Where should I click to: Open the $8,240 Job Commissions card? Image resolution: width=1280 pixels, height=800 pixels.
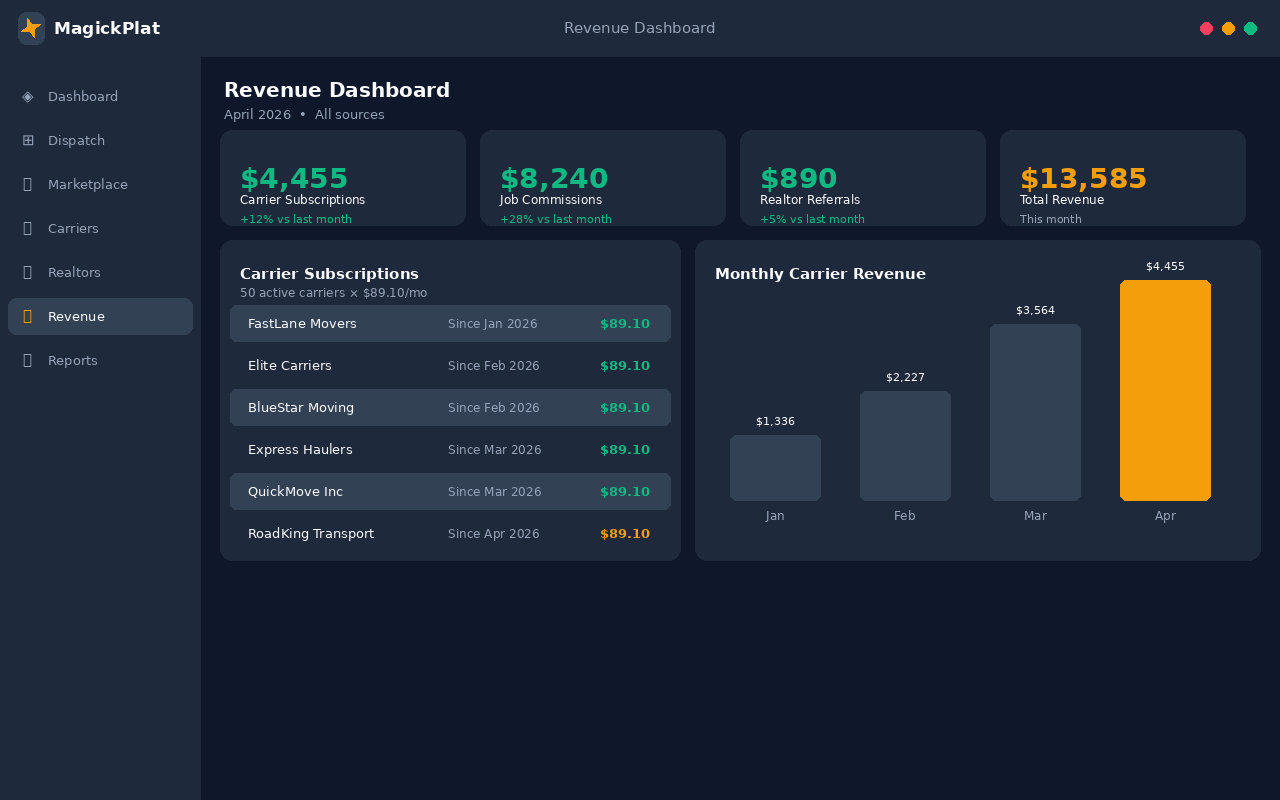(x=603, y=178)
